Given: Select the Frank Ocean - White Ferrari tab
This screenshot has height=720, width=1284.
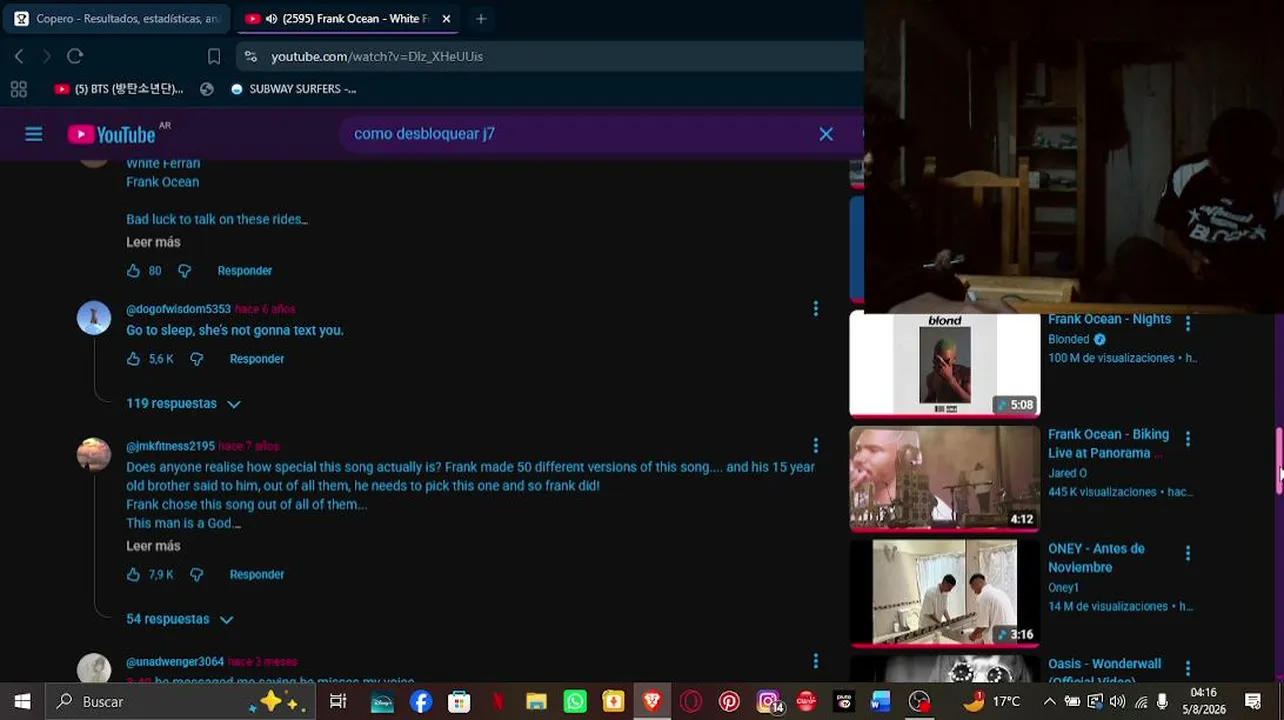Looking at the screenshot, I should pos(346,19).
